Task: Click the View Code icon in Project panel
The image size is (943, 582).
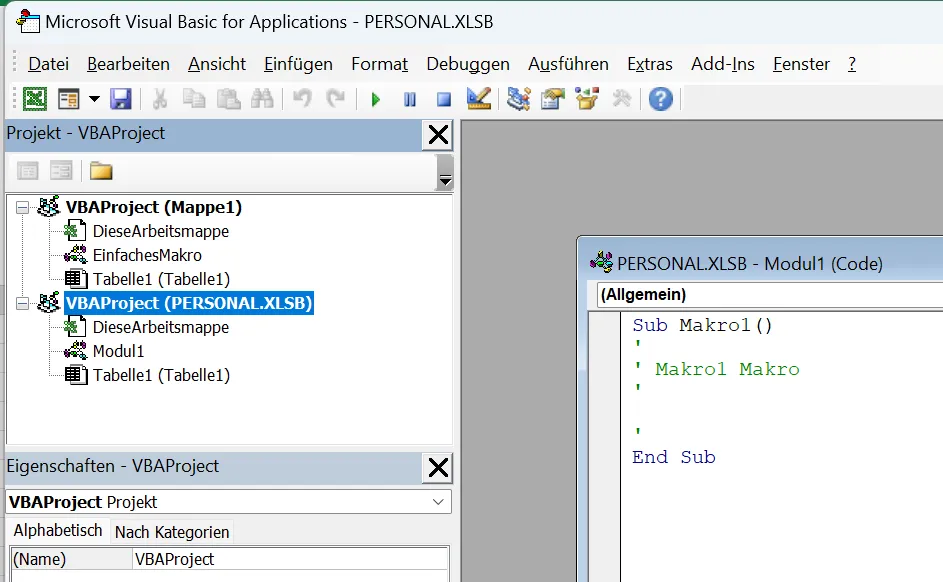Action: click(28, 171)
